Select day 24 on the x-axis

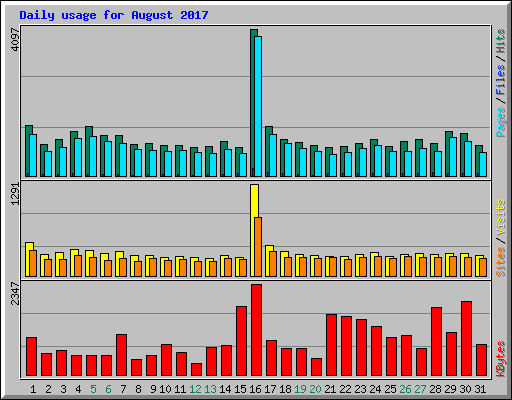point(375,389)
